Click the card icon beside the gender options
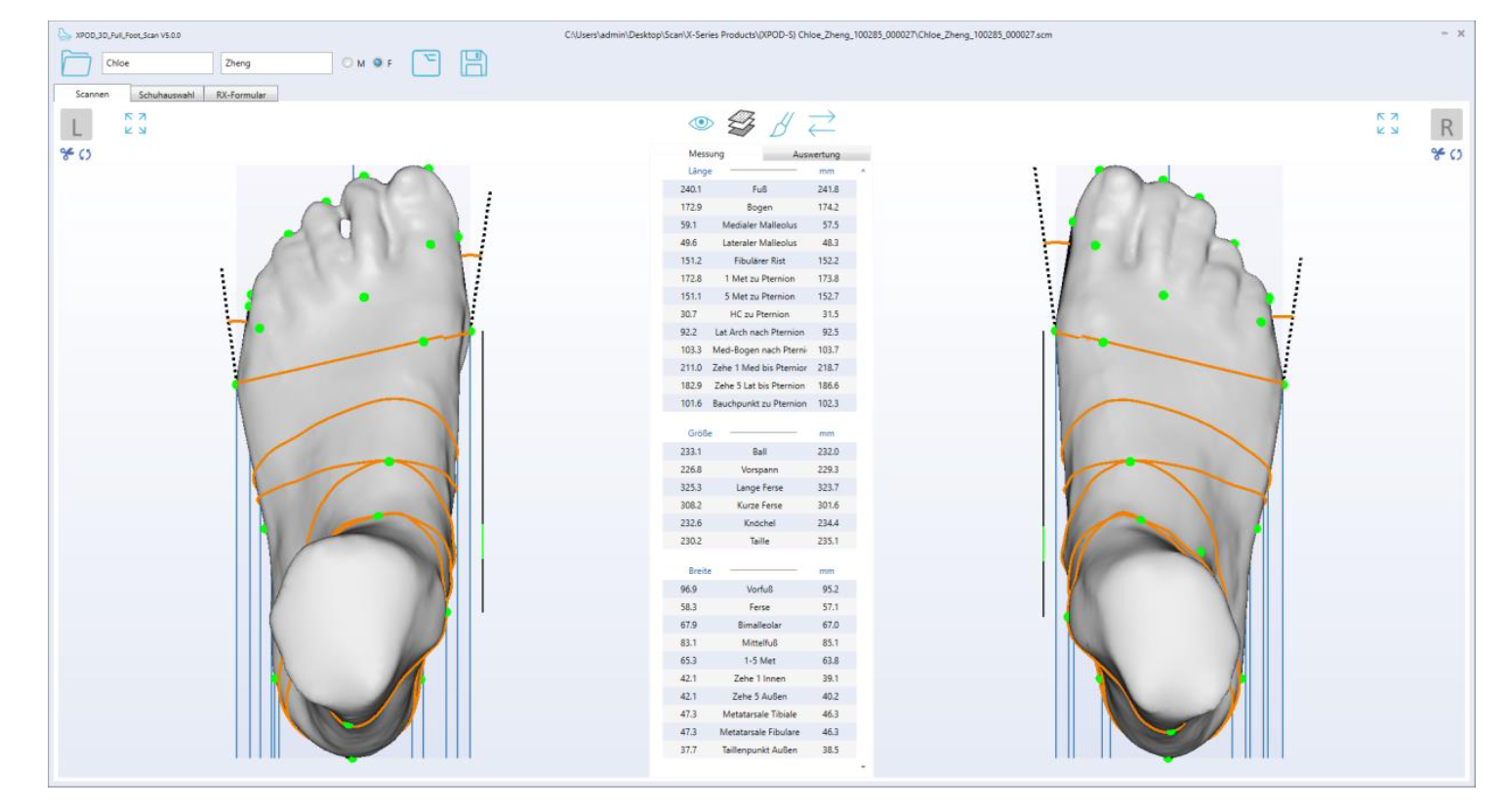 (x=426, y=63)
